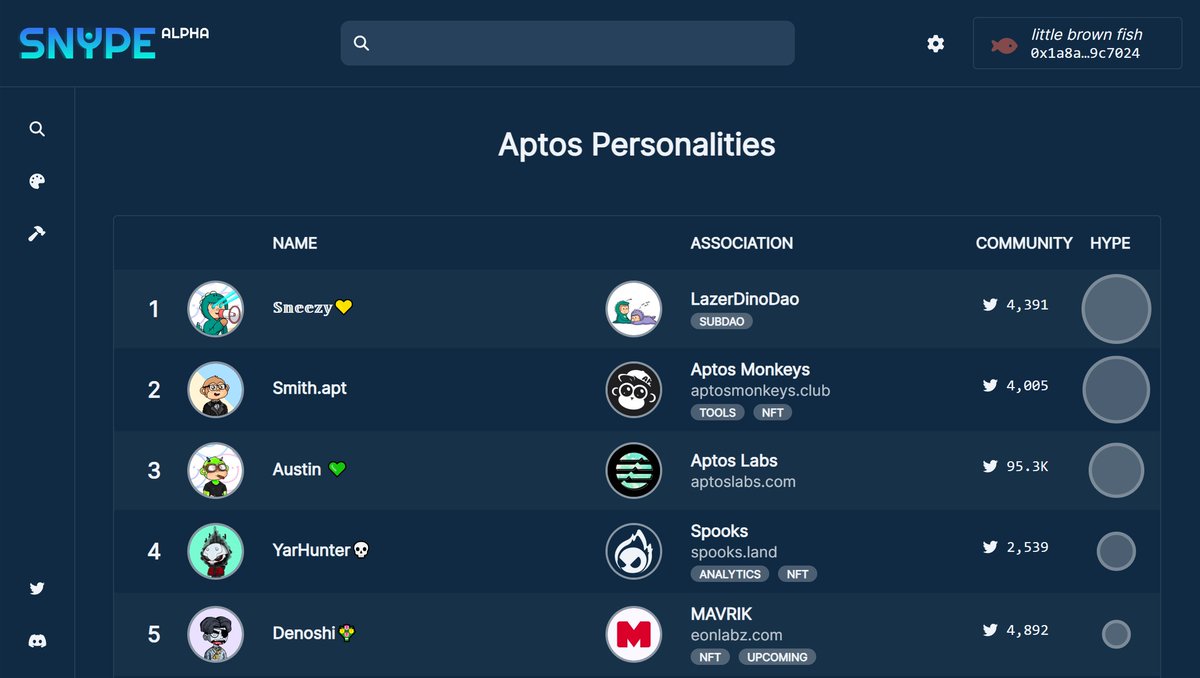Click Smith.apt's hype circle indicator
The image size is (1200, 678).
tap(1116, 390)
